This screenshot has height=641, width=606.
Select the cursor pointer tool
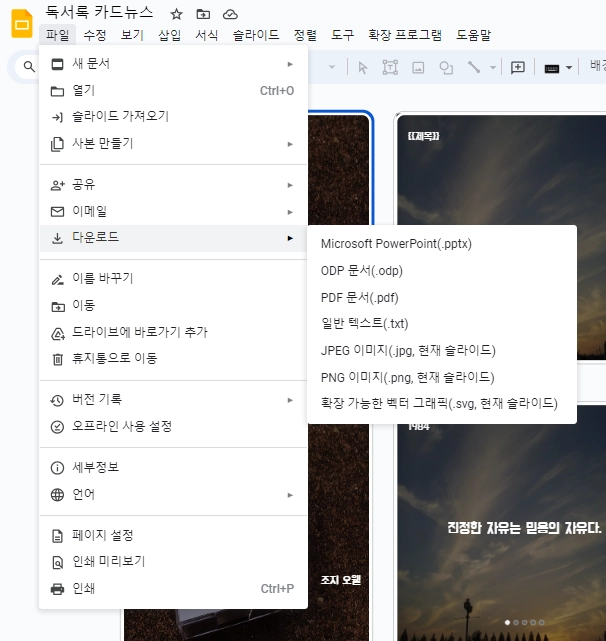tap(363, 67)
